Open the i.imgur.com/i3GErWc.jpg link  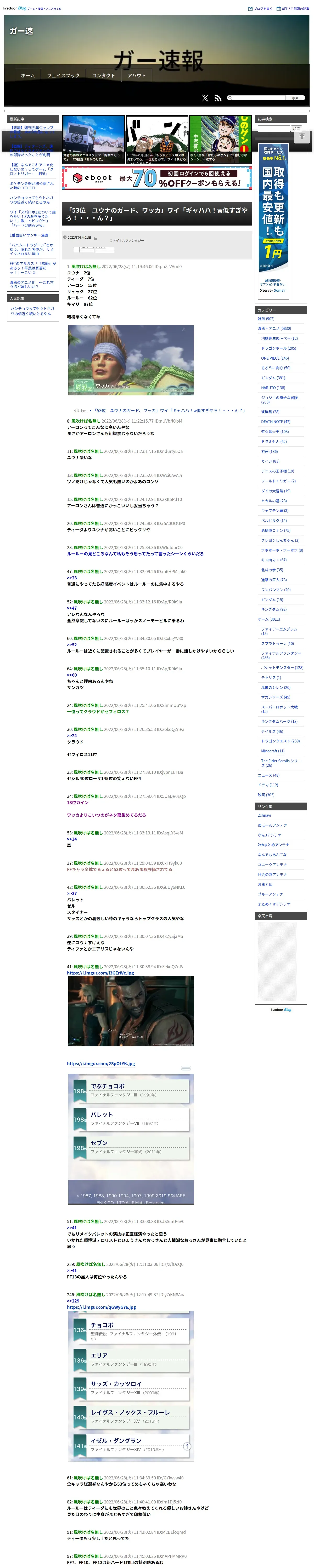100,973
